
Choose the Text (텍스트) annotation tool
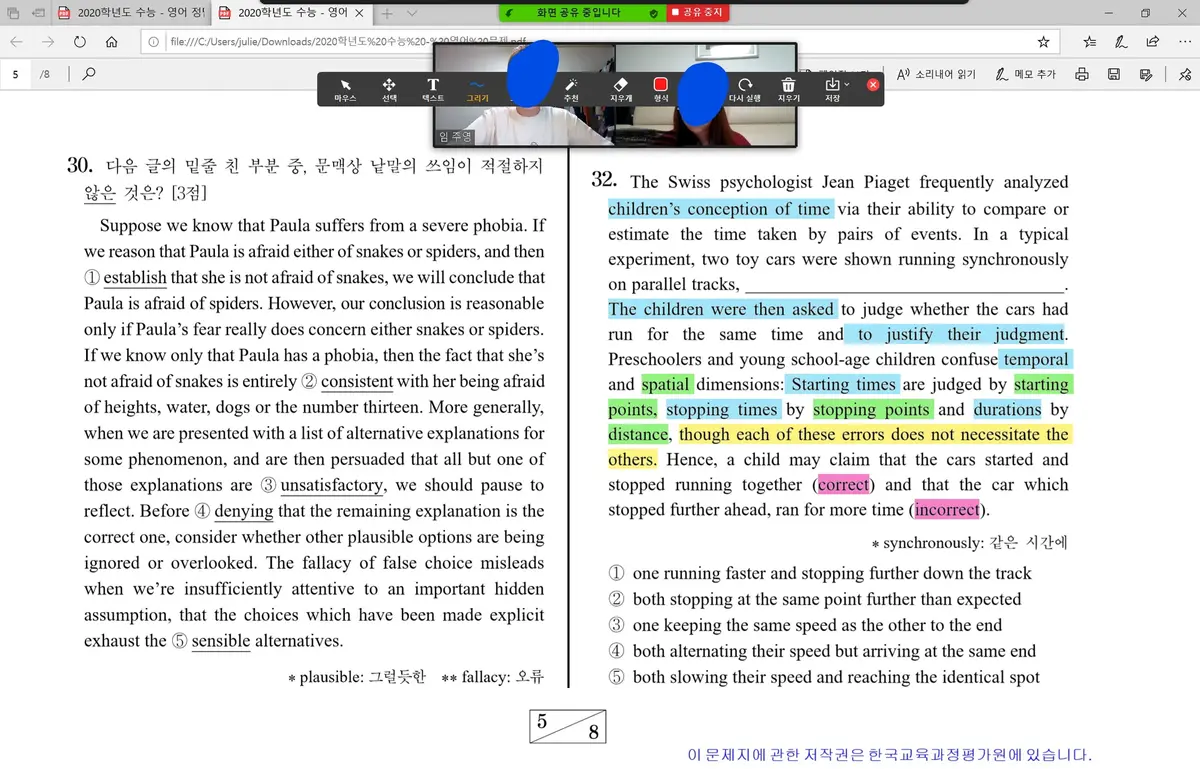click(x=433, y=89)
